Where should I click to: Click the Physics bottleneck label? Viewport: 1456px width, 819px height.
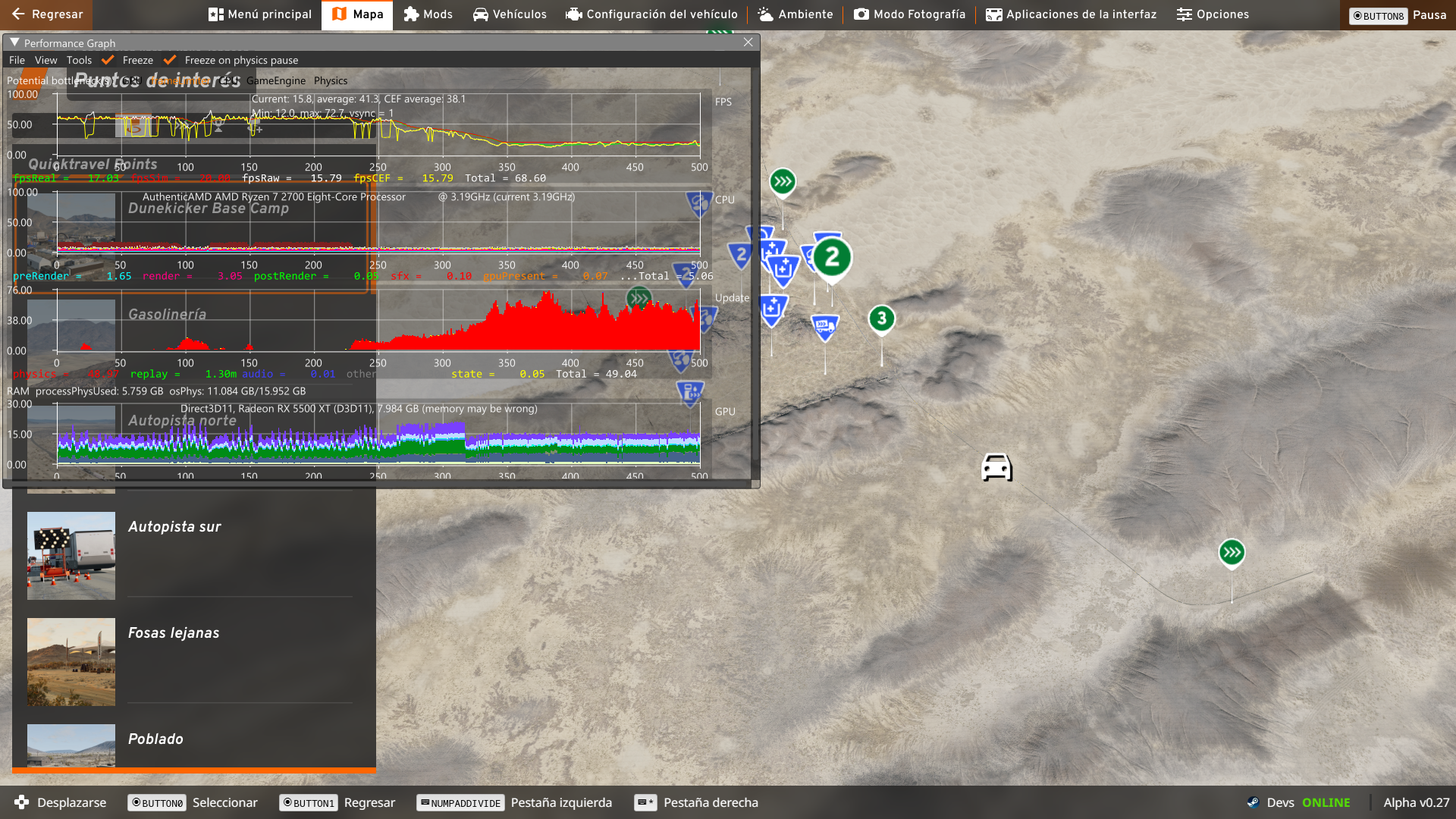(x=331, y=80)
